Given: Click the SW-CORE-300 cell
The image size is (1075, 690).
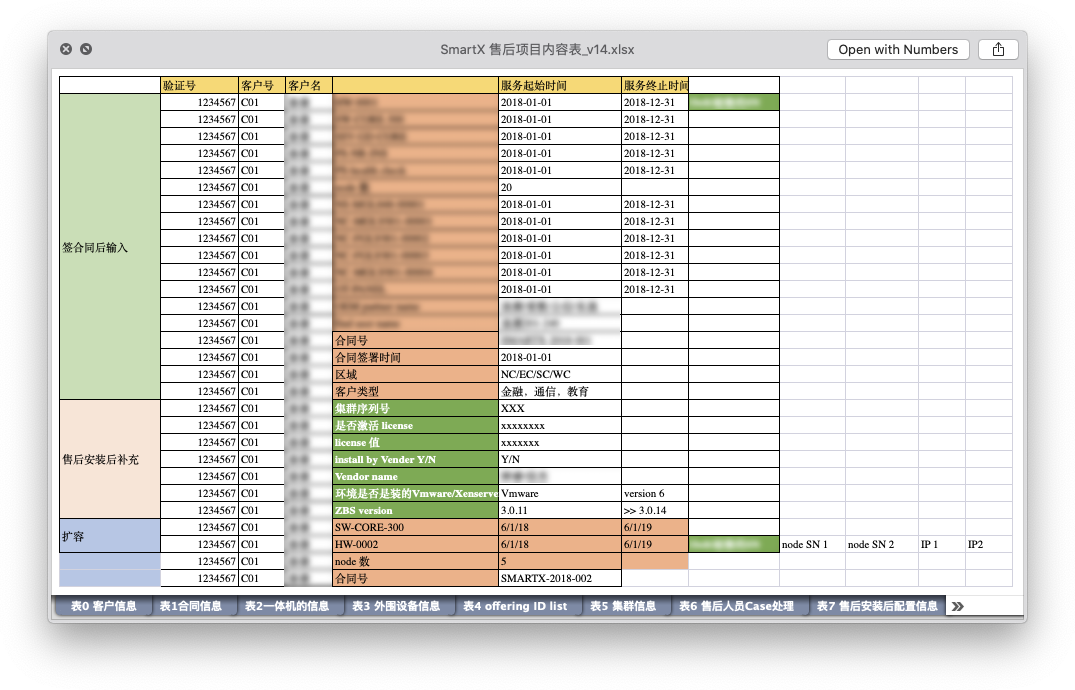Looking at the screenshot, I should tap(415, 527).
